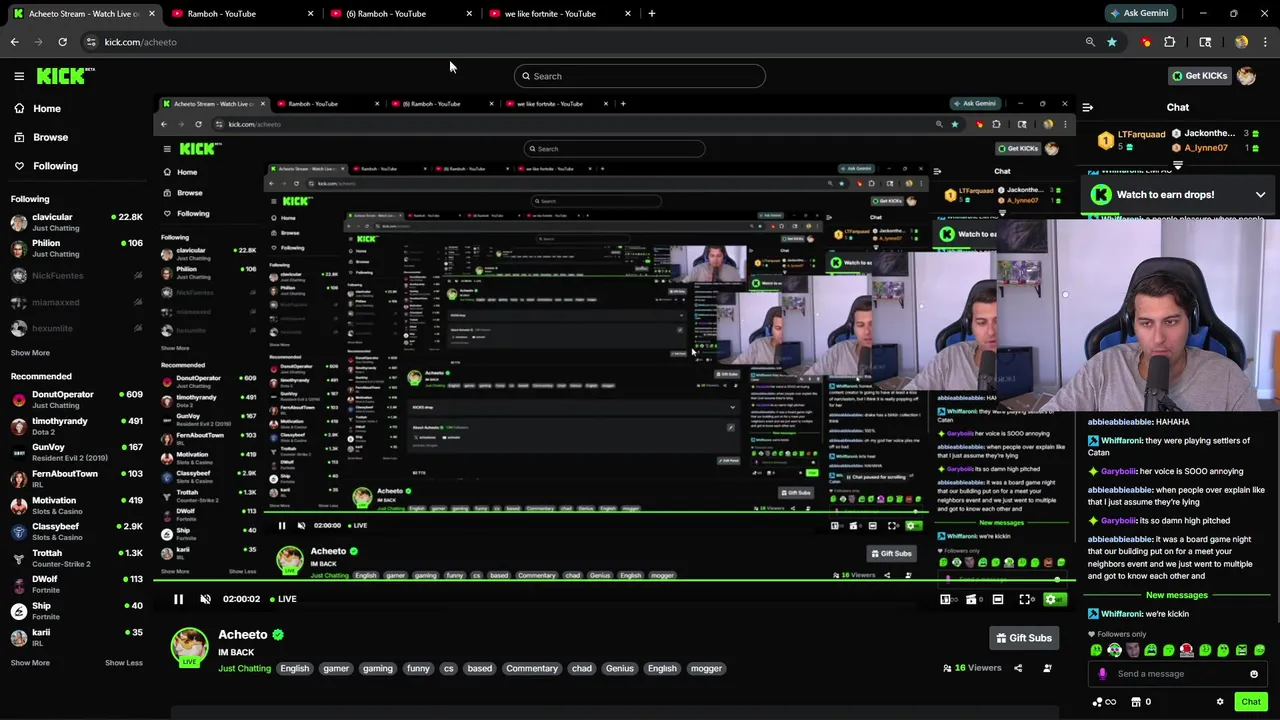The height and width of the screenshot is (720, 1280).
Task: Open the Kick sidebar hamburger menu
Action: pyautogui.click(x=19, y=76)
